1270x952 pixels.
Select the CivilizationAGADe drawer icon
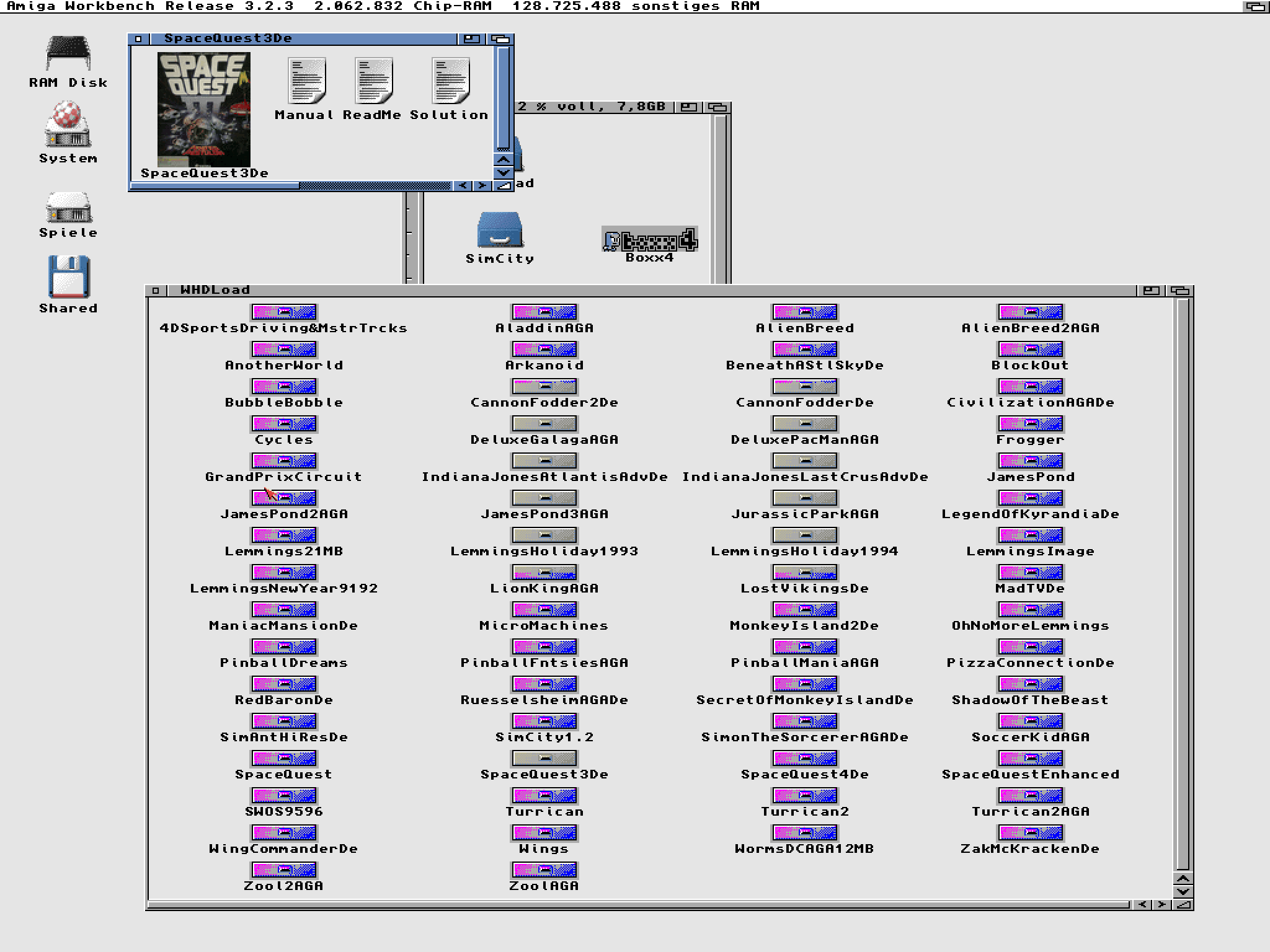(1031, 386)
